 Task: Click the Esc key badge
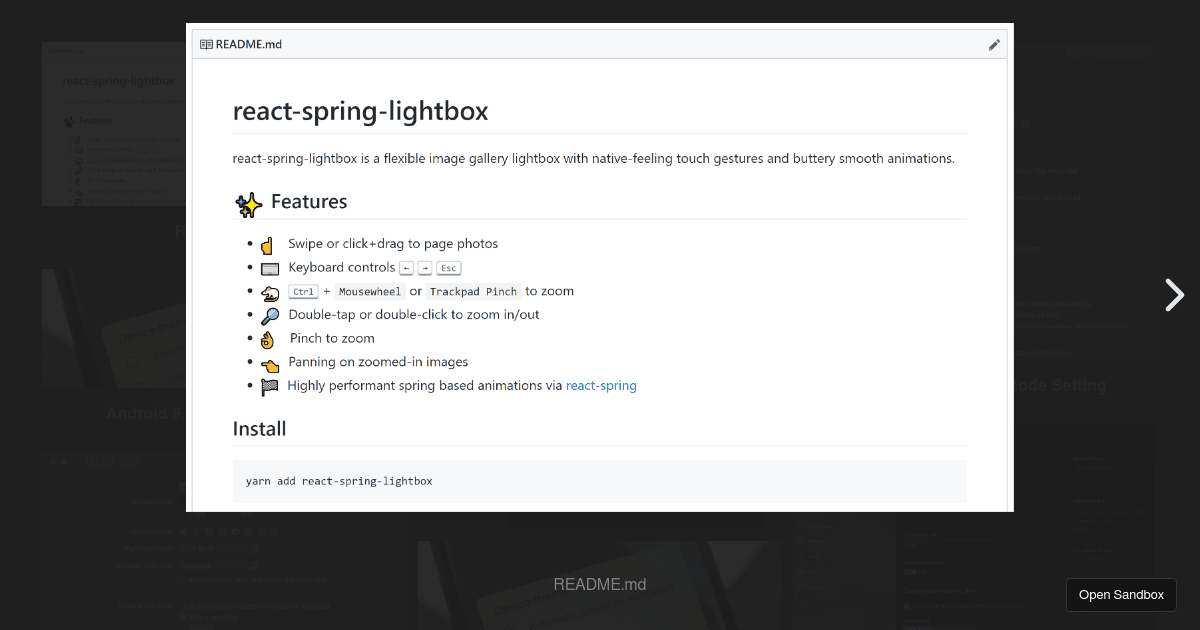point(449,268)
